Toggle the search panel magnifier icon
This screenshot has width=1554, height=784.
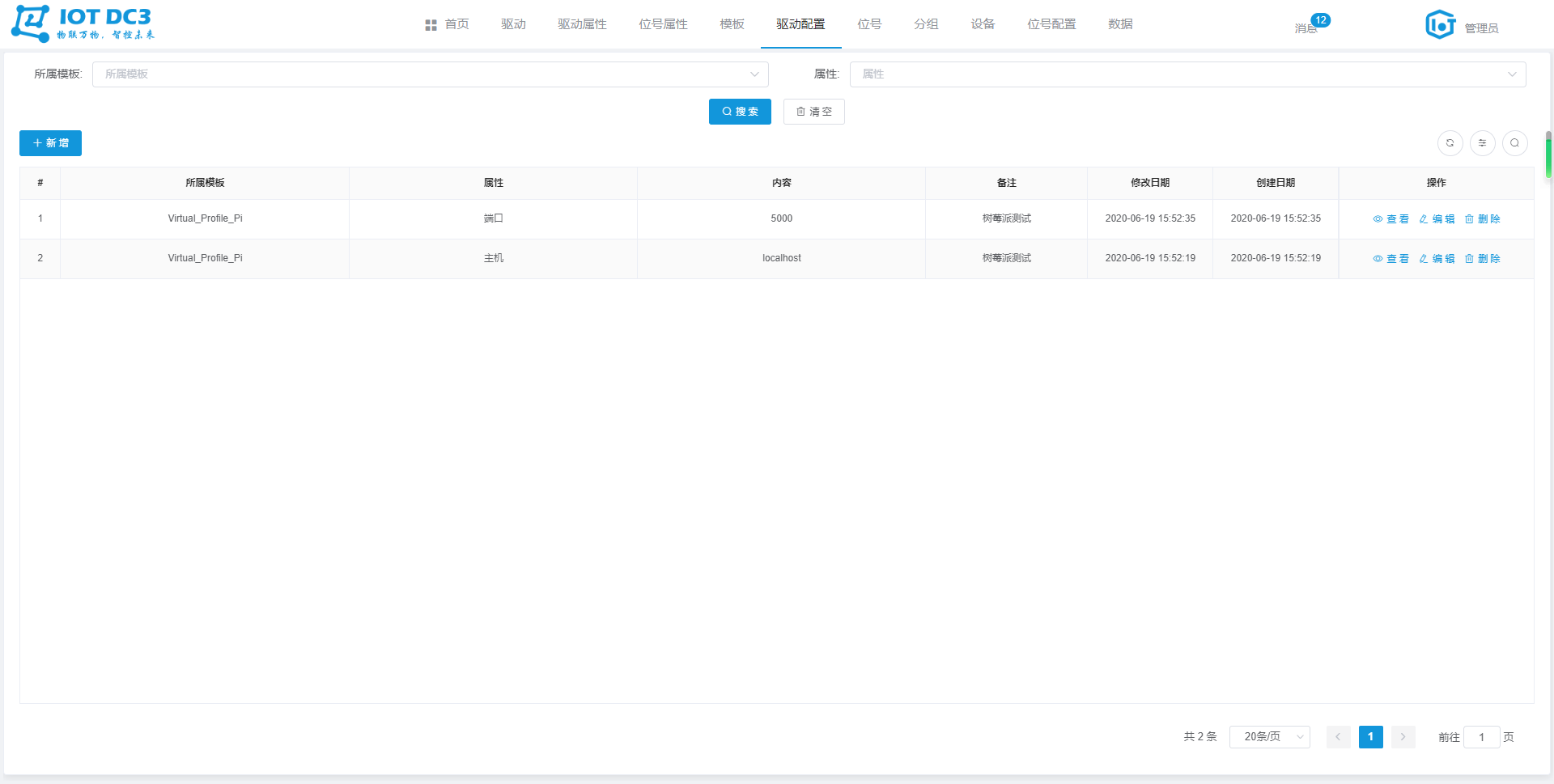coord(1514,143)
